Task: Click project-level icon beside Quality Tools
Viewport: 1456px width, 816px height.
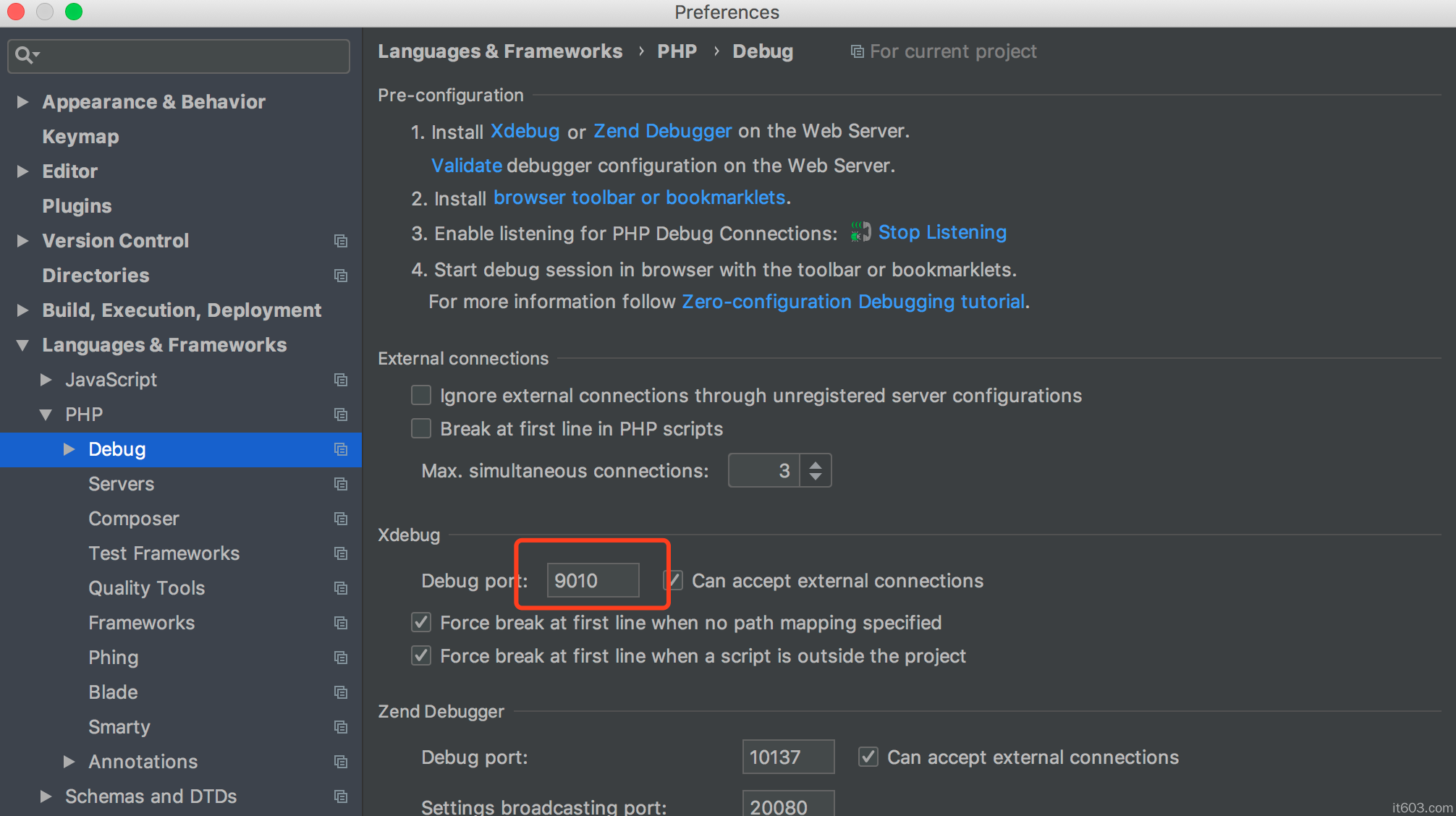Action: pos(341,588)
